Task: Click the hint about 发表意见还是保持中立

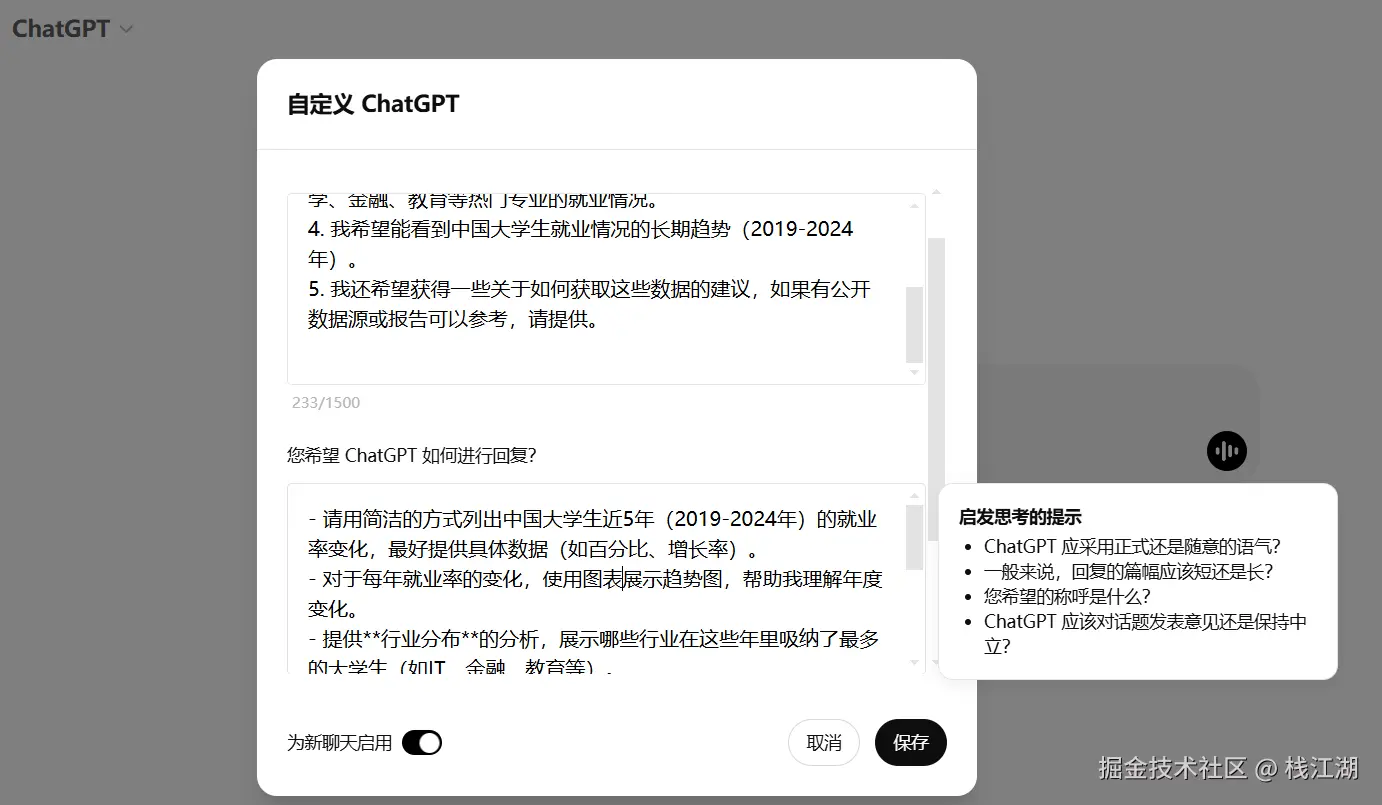Action: (x=1145, y=633)
